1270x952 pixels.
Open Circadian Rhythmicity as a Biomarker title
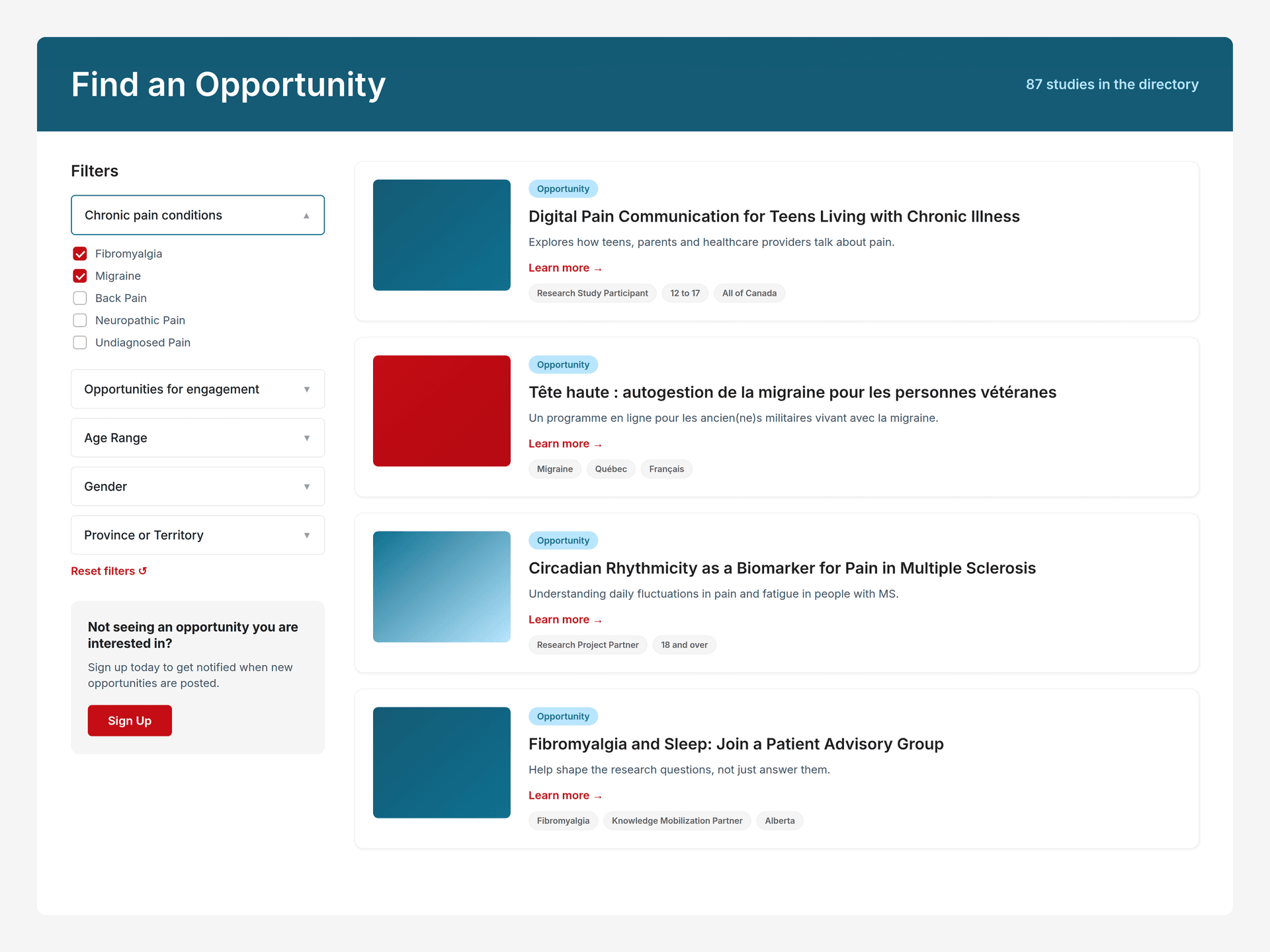(782, 568)
